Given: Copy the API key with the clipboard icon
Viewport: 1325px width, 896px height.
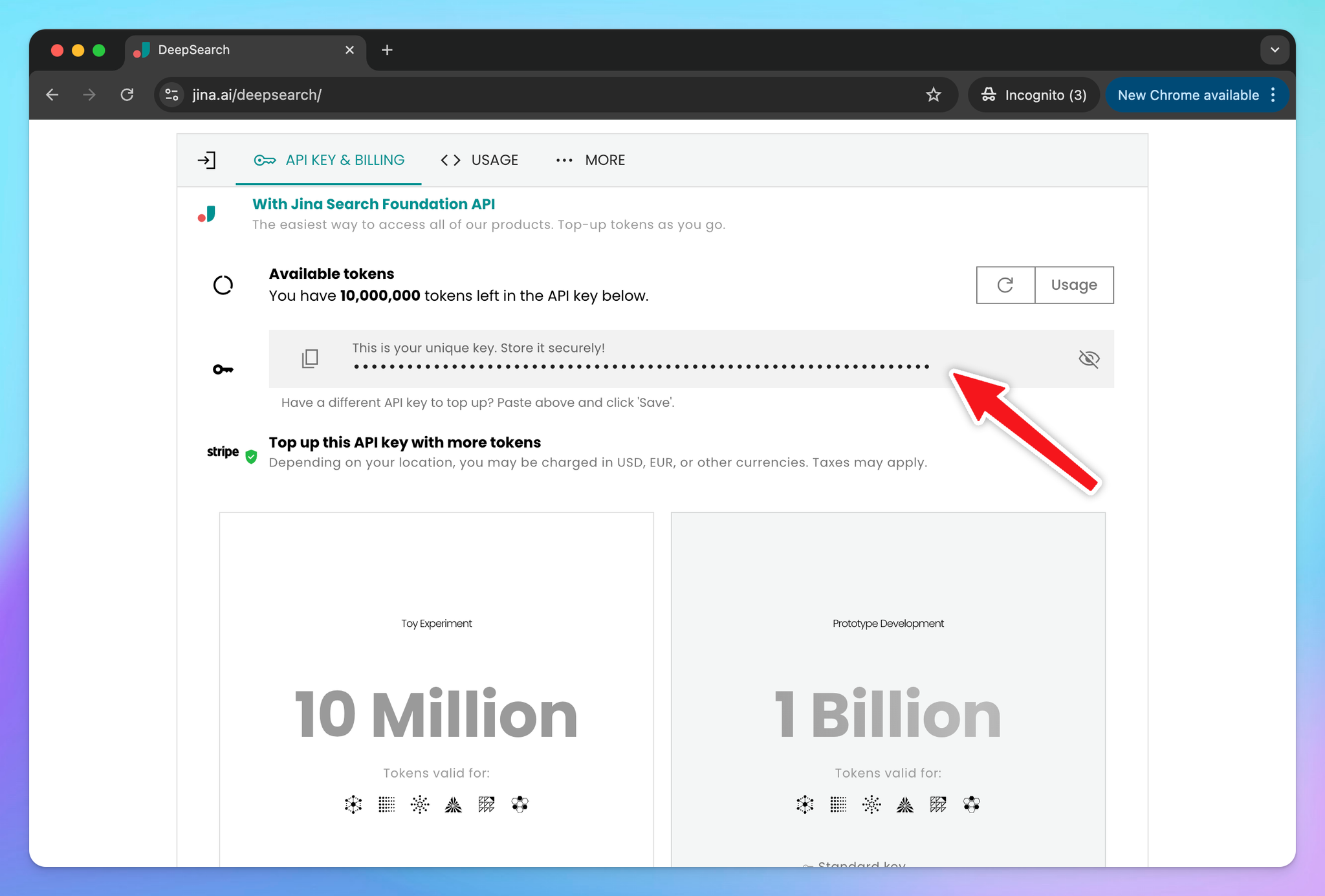Looking at the screenshot, I should 310,358.
